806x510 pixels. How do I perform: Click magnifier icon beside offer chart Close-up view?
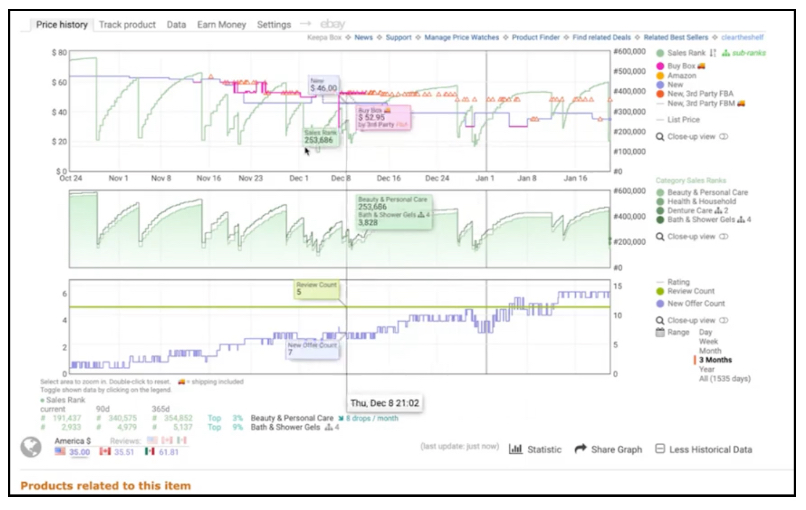(660, 321)
